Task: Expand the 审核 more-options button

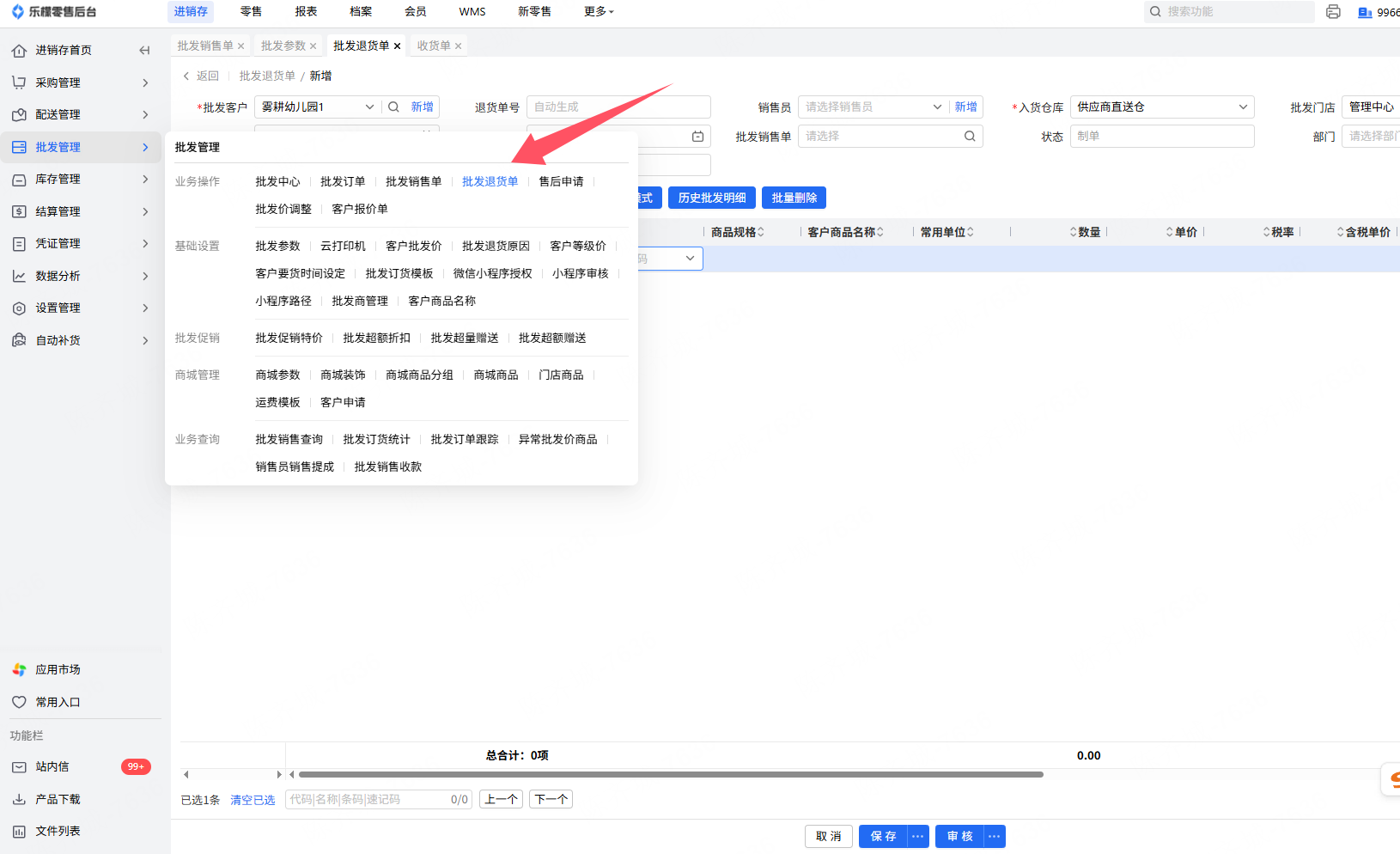Action: coord(995,837)
